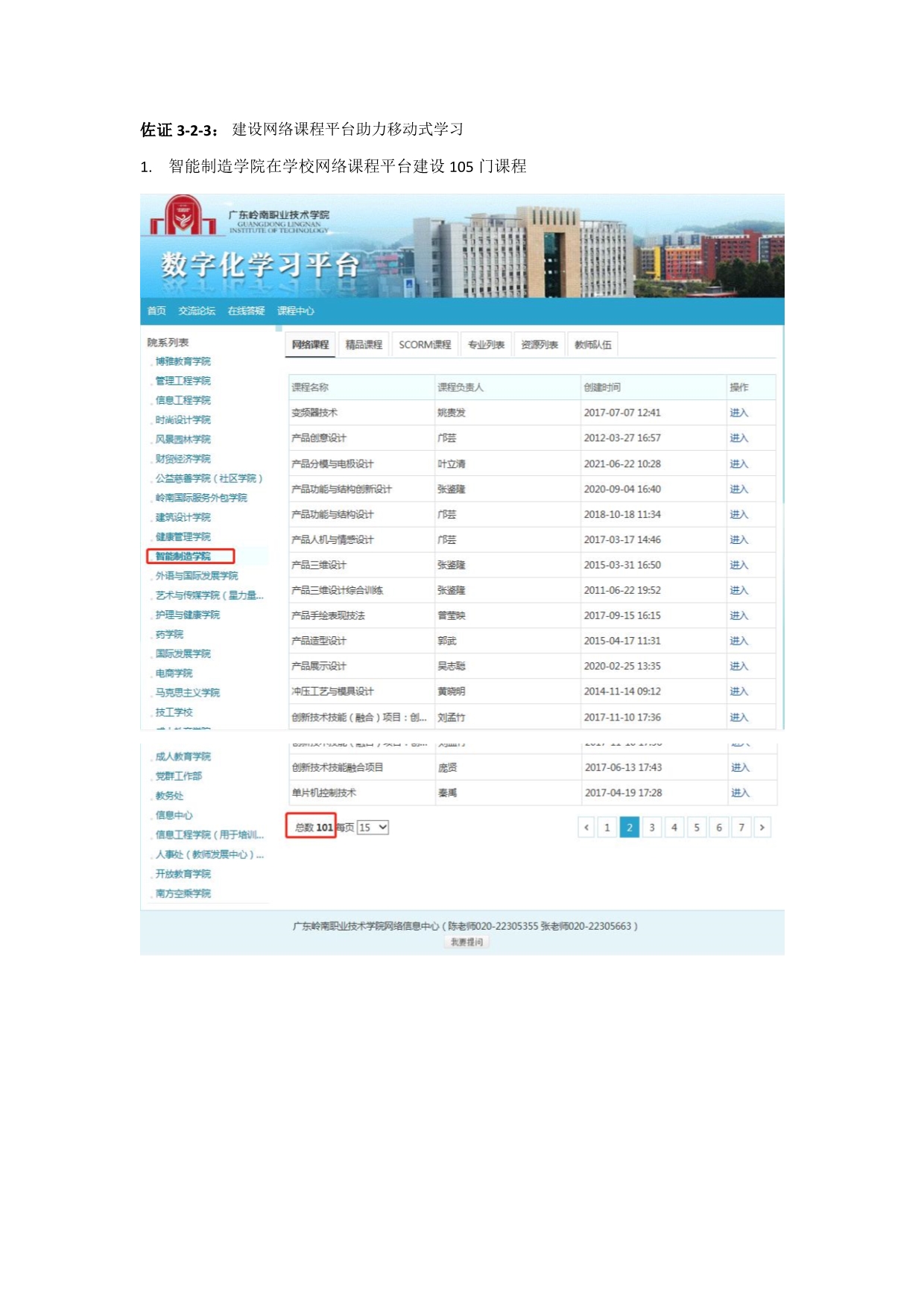Switch to the 精品课程 tab
This screenshot has height=1306, width=924.
click(x=364, y=345)
